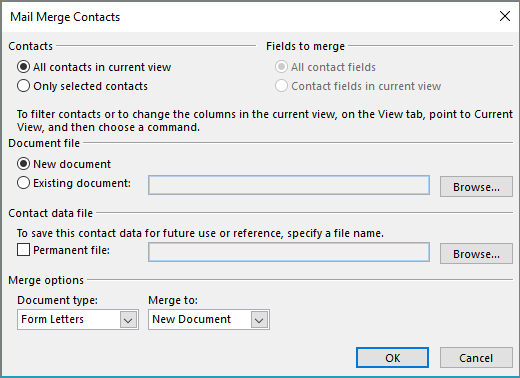Click the Existing document path field
The width and height of the screenshot is (520, 378).
tap(289, 185)
